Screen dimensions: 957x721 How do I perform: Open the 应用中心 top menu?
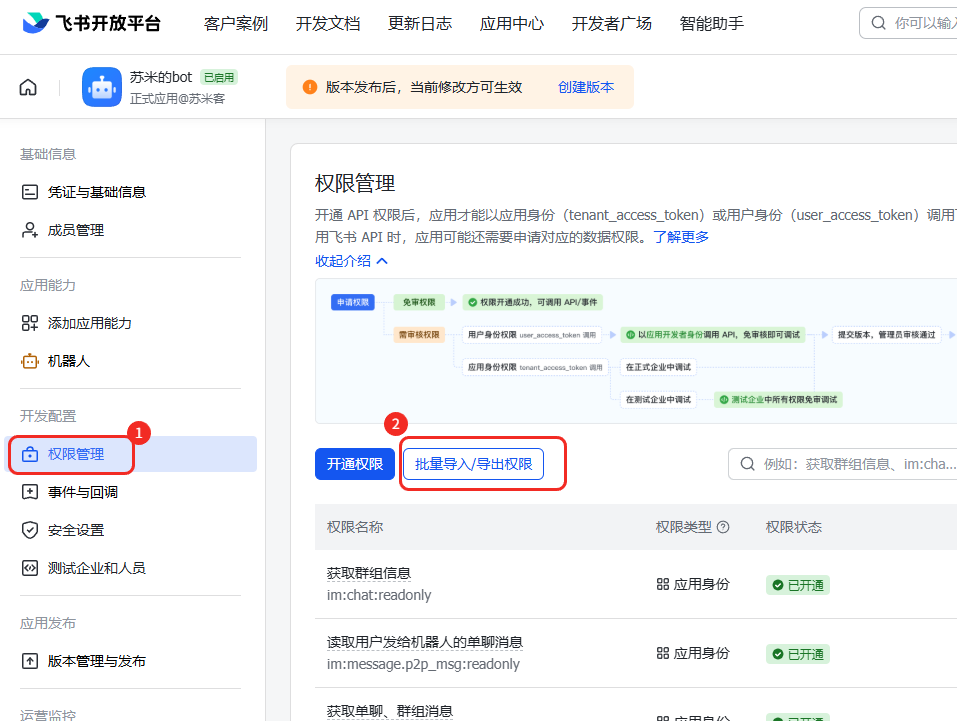511,23
